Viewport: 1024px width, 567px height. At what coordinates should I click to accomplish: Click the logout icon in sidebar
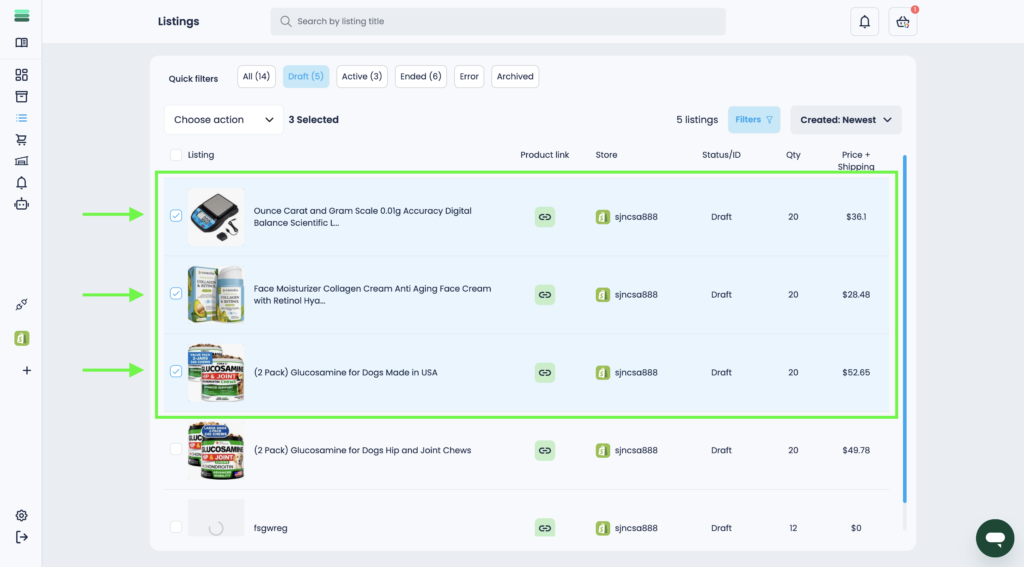[x=22, y=538]
